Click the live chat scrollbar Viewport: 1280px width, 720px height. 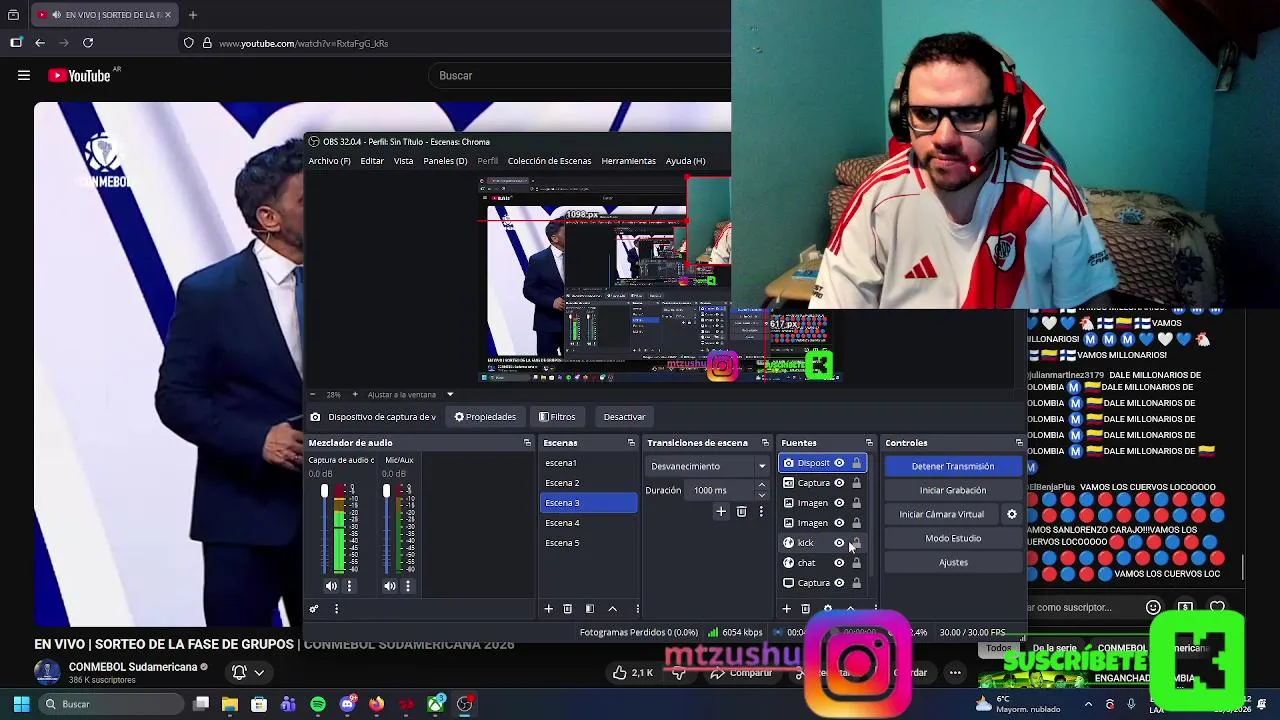point(1243,567)
